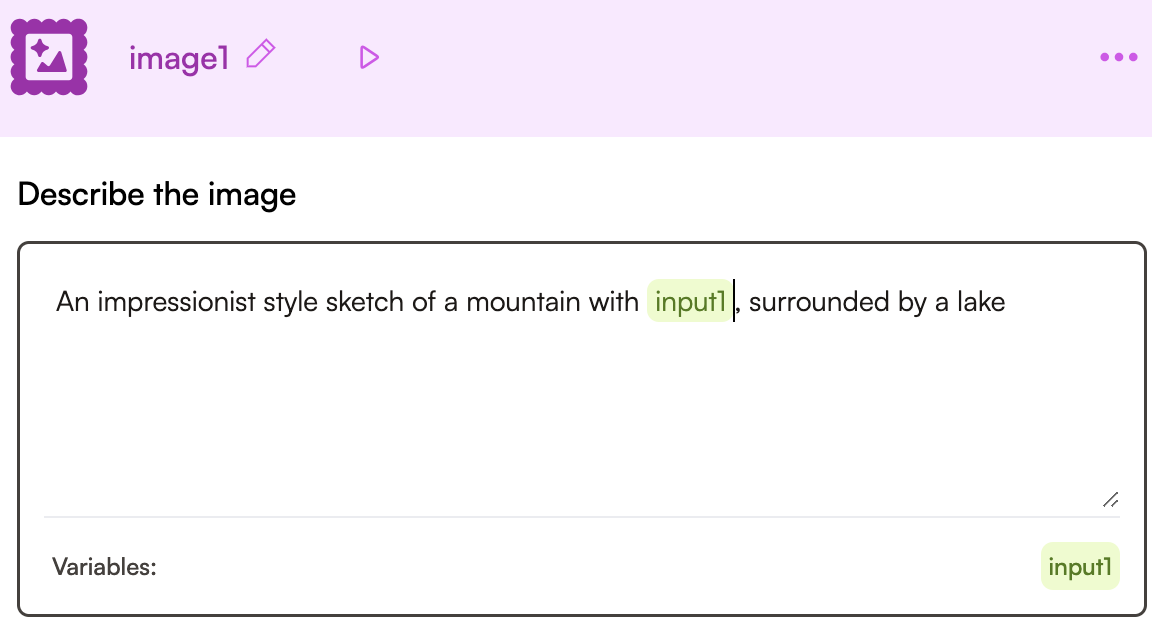
Task: Click the purple image block icon
Action: click(x=49, y=57)
